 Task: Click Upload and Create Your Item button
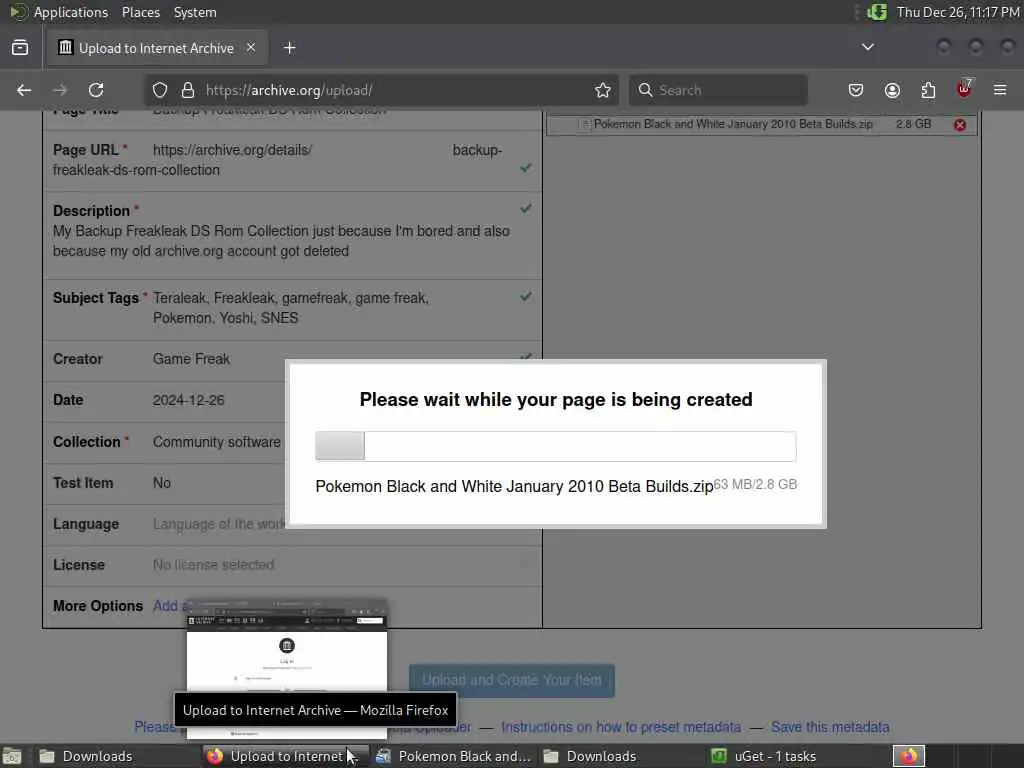click(x=512, y=680)
